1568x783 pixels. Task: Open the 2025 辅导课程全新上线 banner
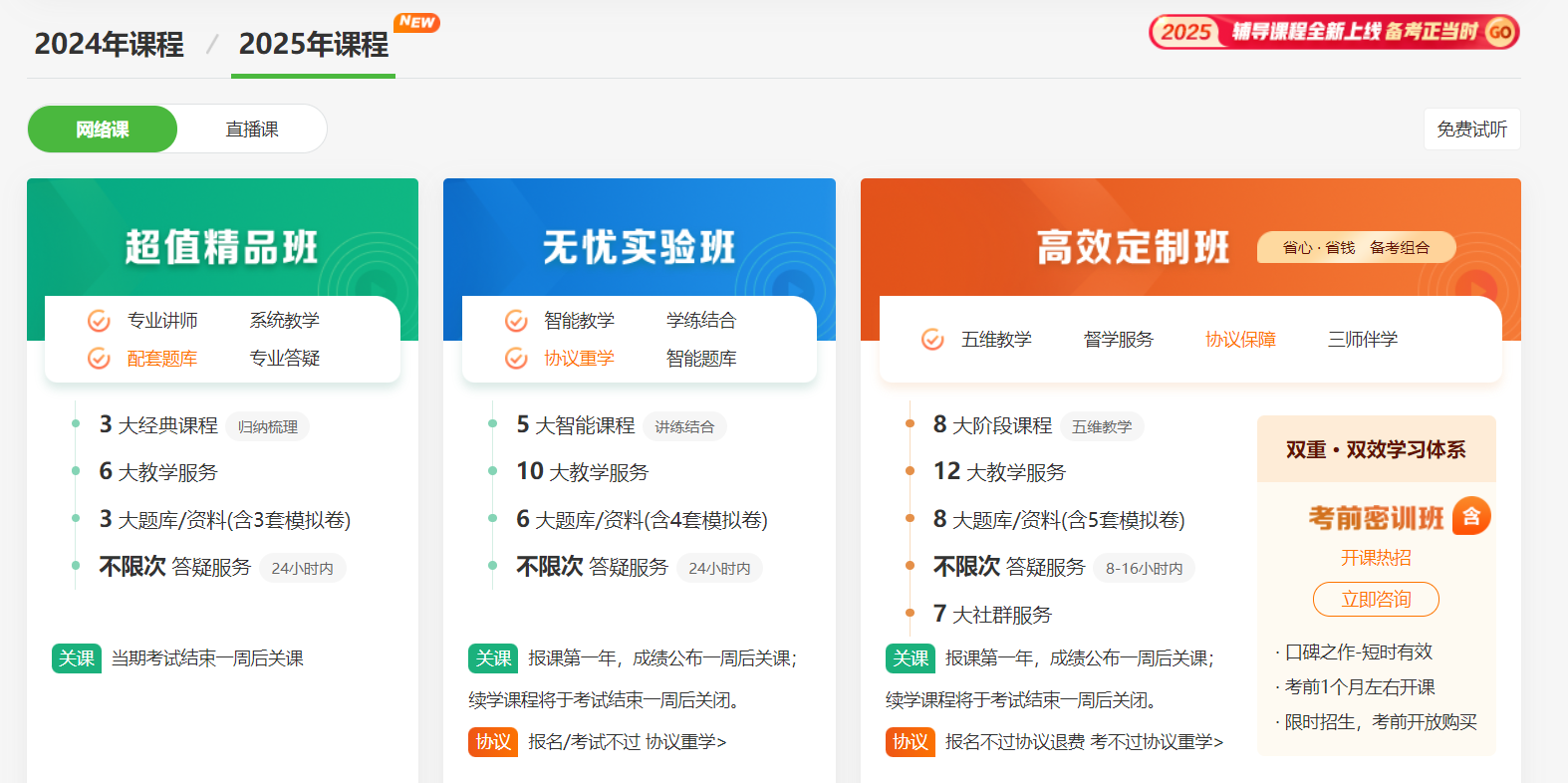[x=1334, y=32]
